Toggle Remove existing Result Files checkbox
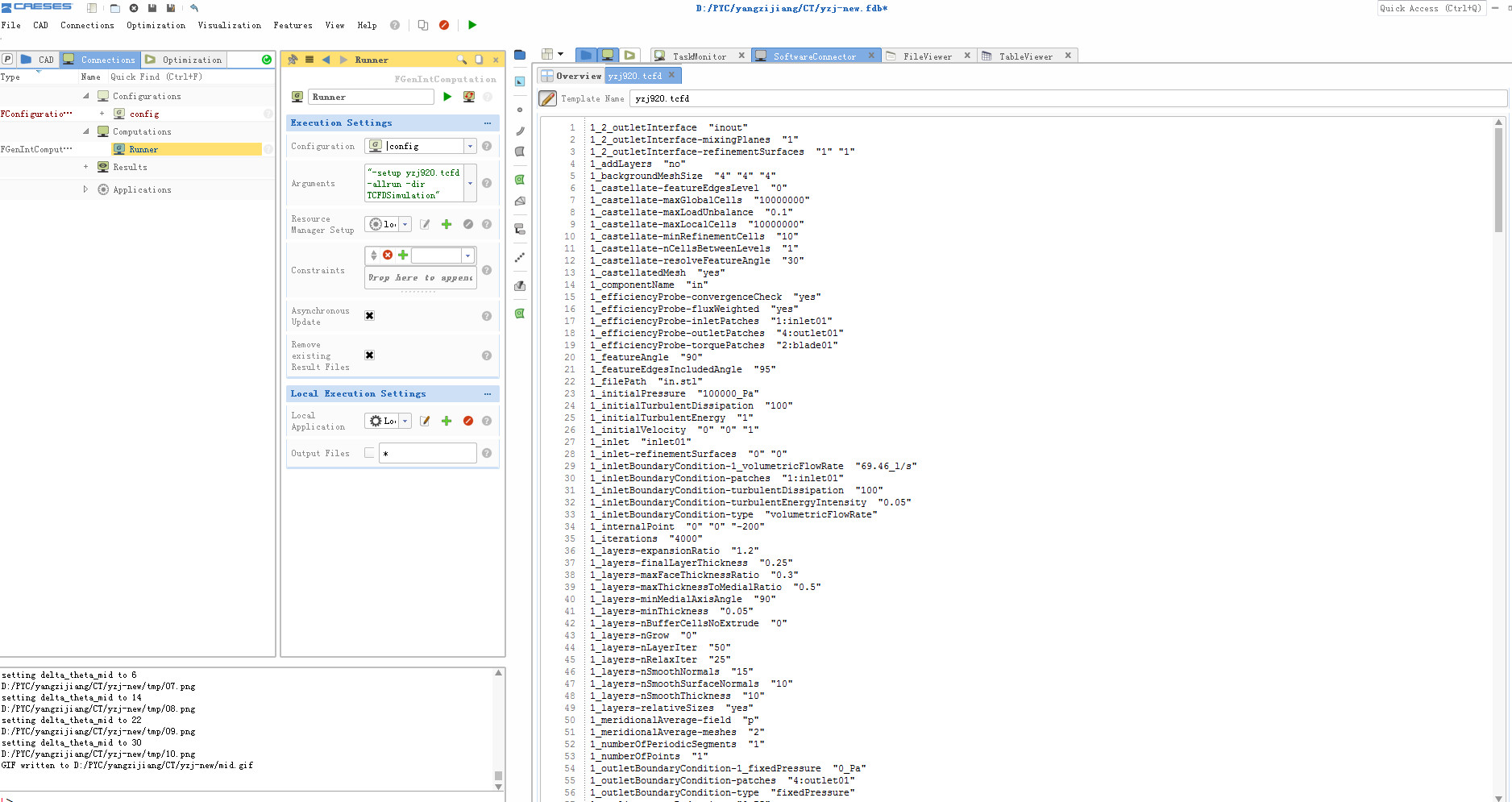Screen dimensions: 1512x802 click(369, 355)
